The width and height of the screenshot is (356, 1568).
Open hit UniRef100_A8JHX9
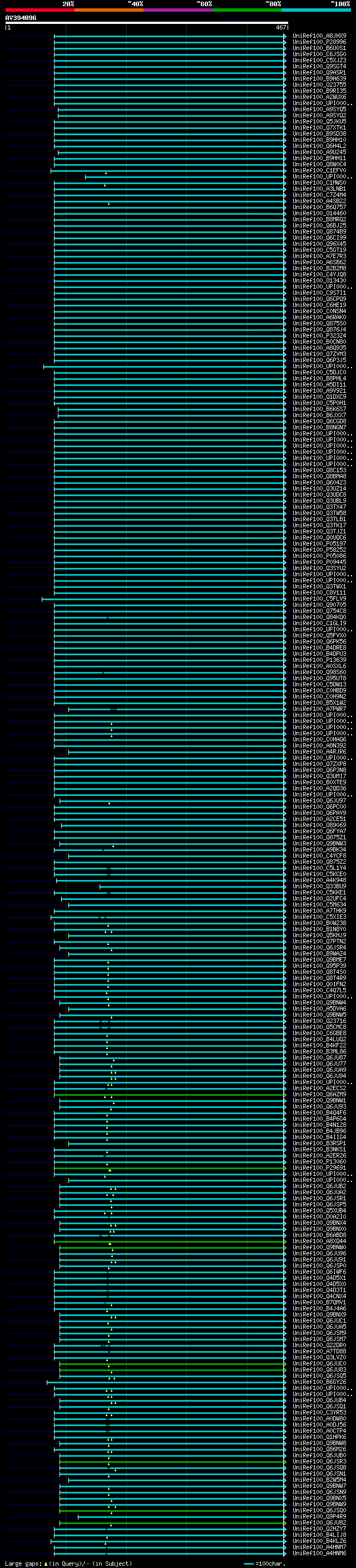pos(319,36)
